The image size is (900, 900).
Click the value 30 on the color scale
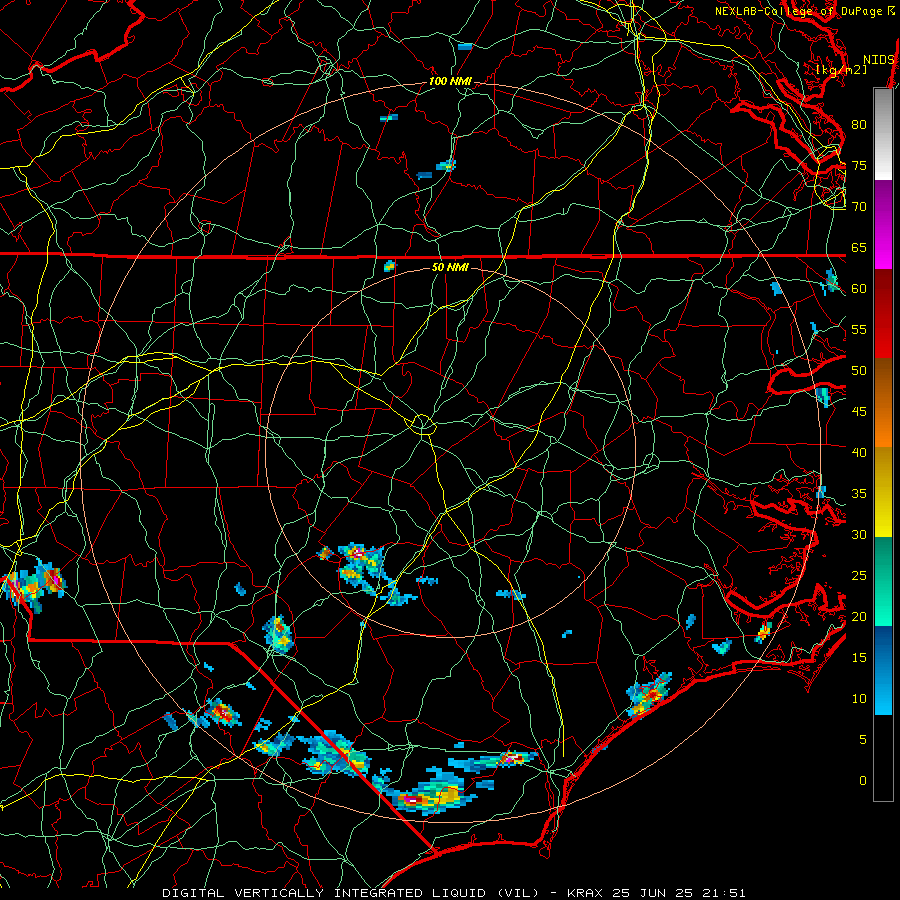click(859, 534)
